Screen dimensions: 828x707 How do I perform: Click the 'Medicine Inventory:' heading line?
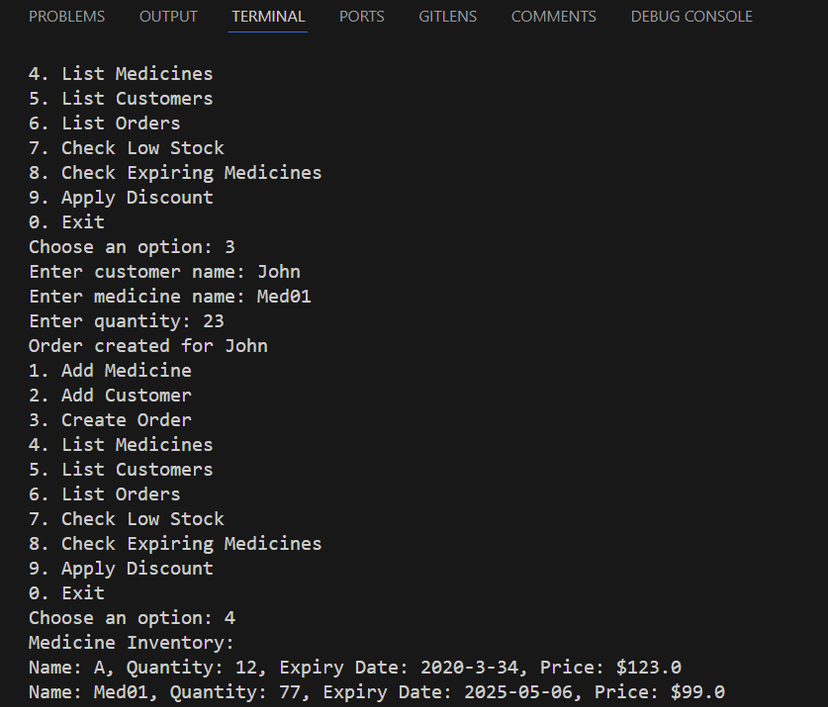click(131, 643)
